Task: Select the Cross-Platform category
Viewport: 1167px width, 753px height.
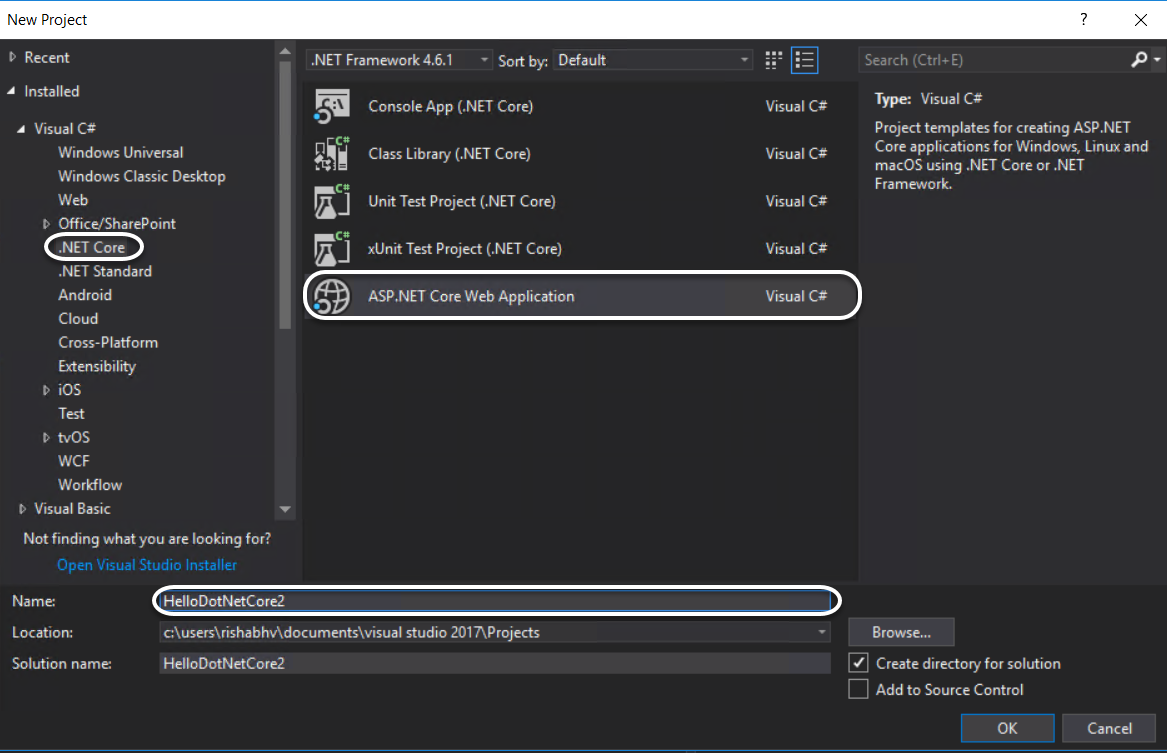Action: (x=108, y=342)
